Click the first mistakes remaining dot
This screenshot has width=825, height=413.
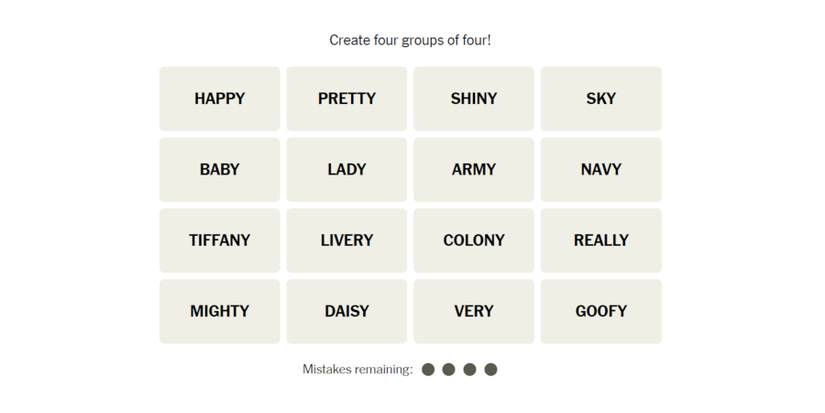(428, 370)
